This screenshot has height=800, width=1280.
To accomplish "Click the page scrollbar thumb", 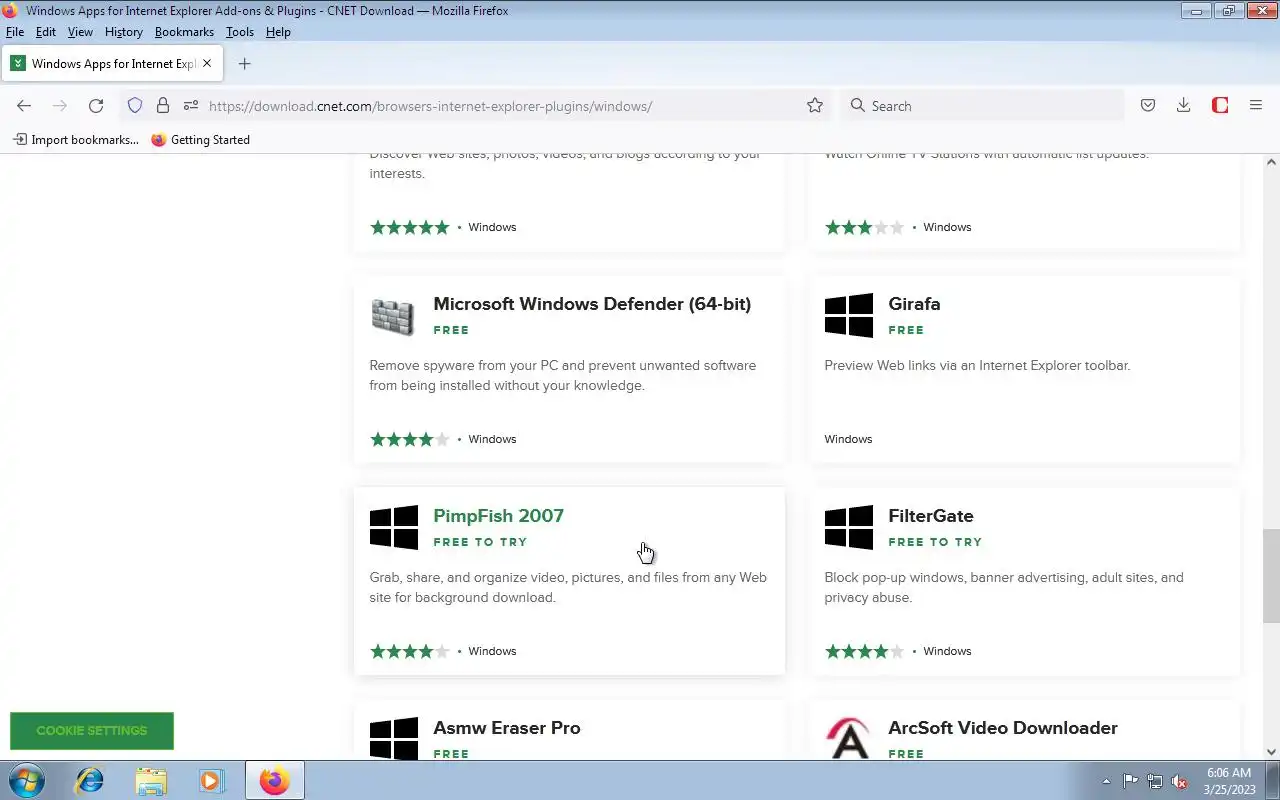I will point(1271,577).
